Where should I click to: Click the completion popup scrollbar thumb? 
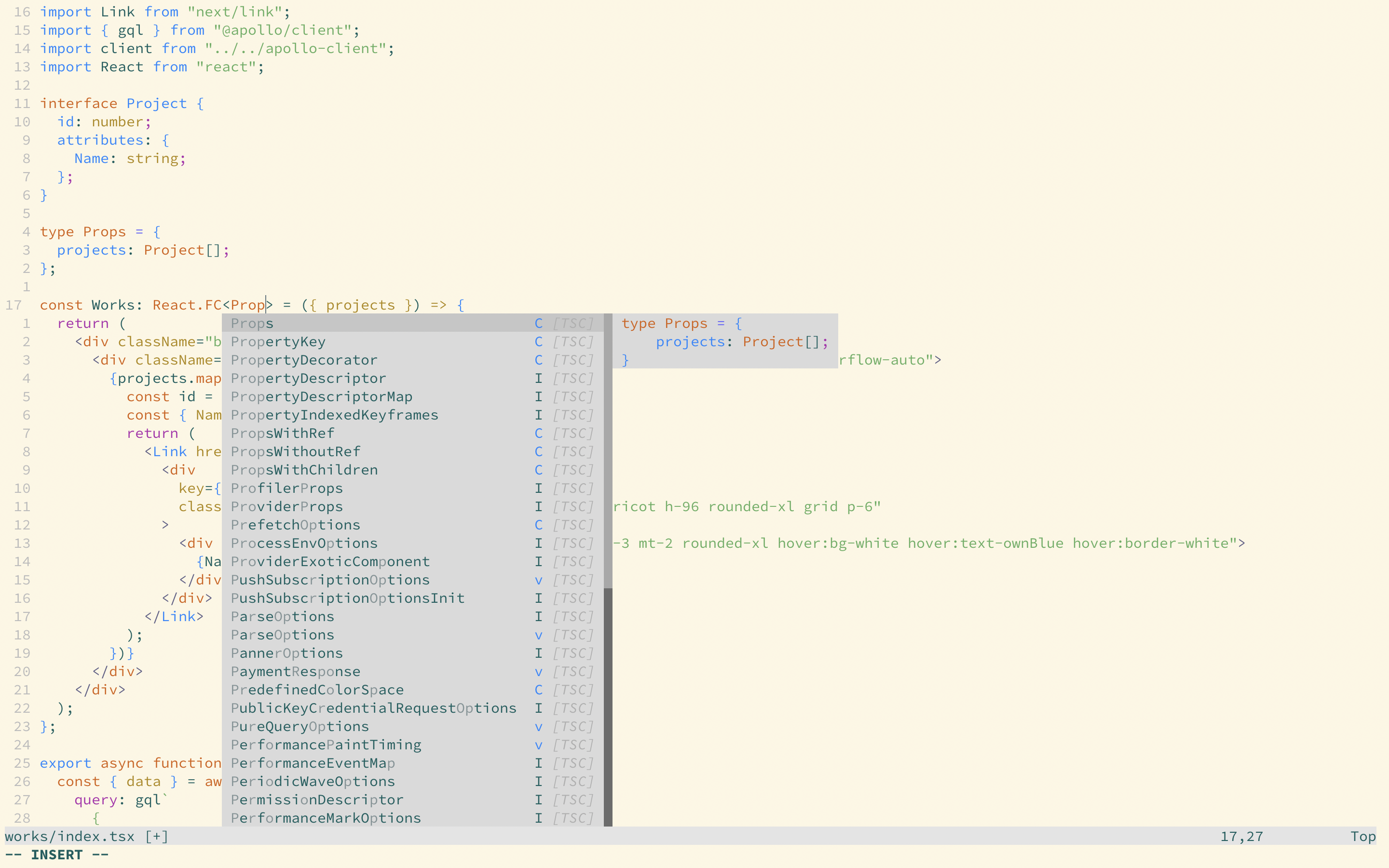608,451
